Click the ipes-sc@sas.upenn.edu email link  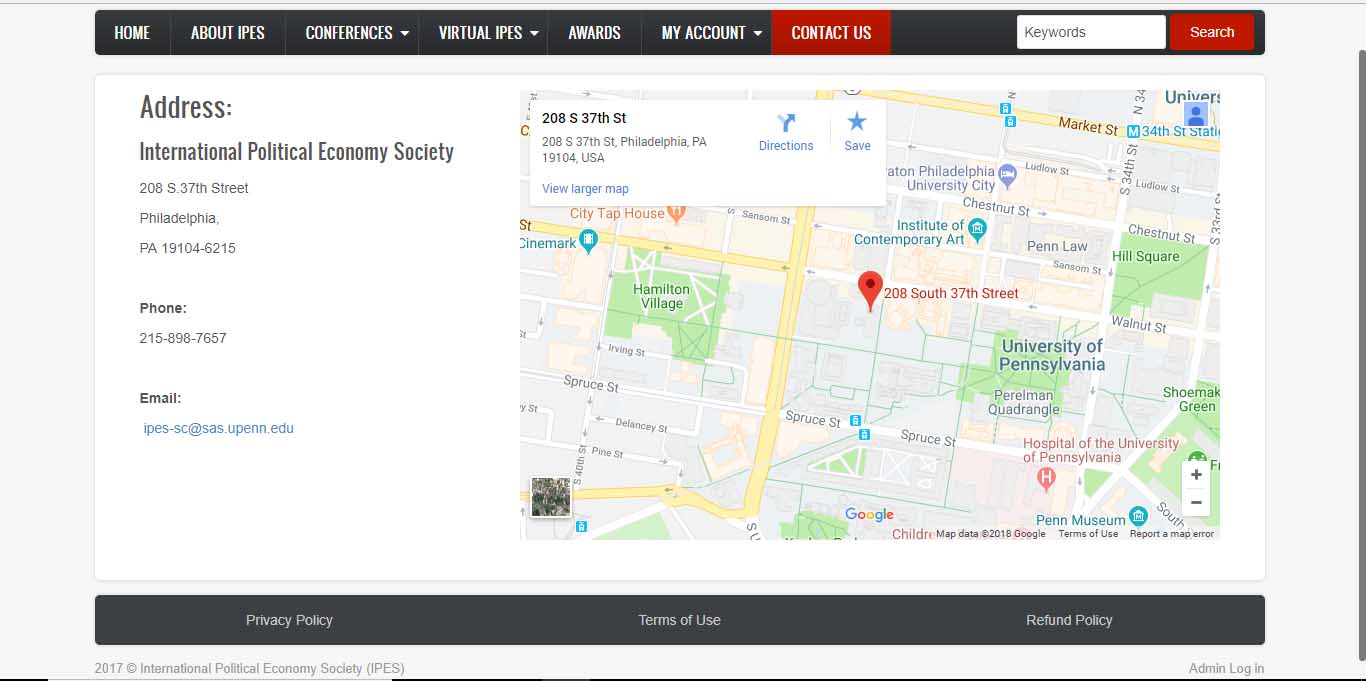[219, 428]
